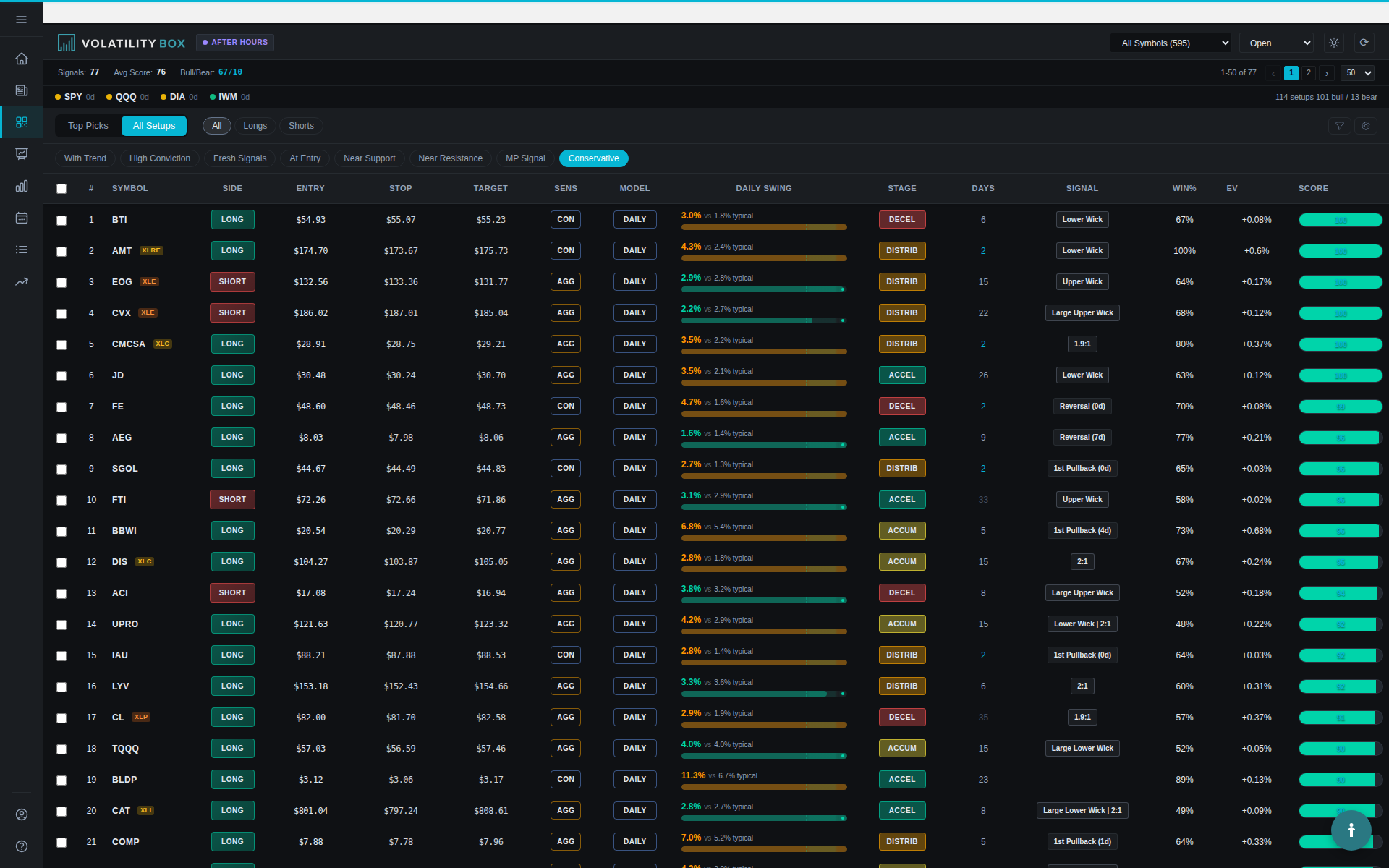Apply the Near Resistance filter

[450, 158]
